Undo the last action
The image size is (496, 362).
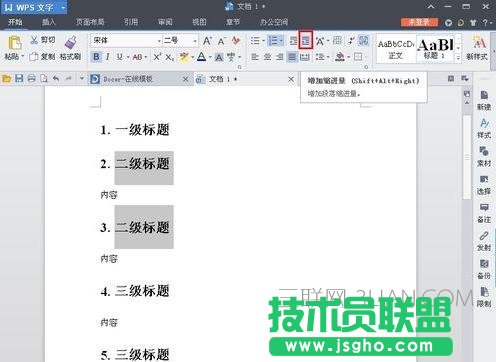[x=56, y=79]
